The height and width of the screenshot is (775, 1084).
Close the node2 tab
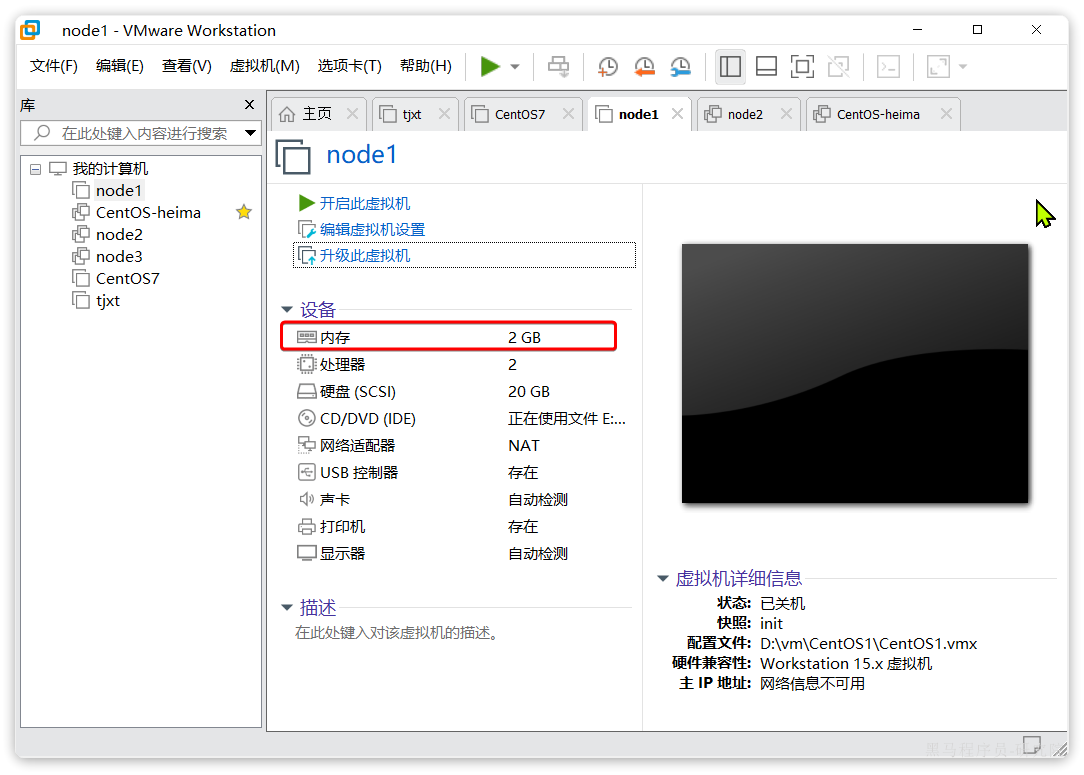[x=786, y=114]
